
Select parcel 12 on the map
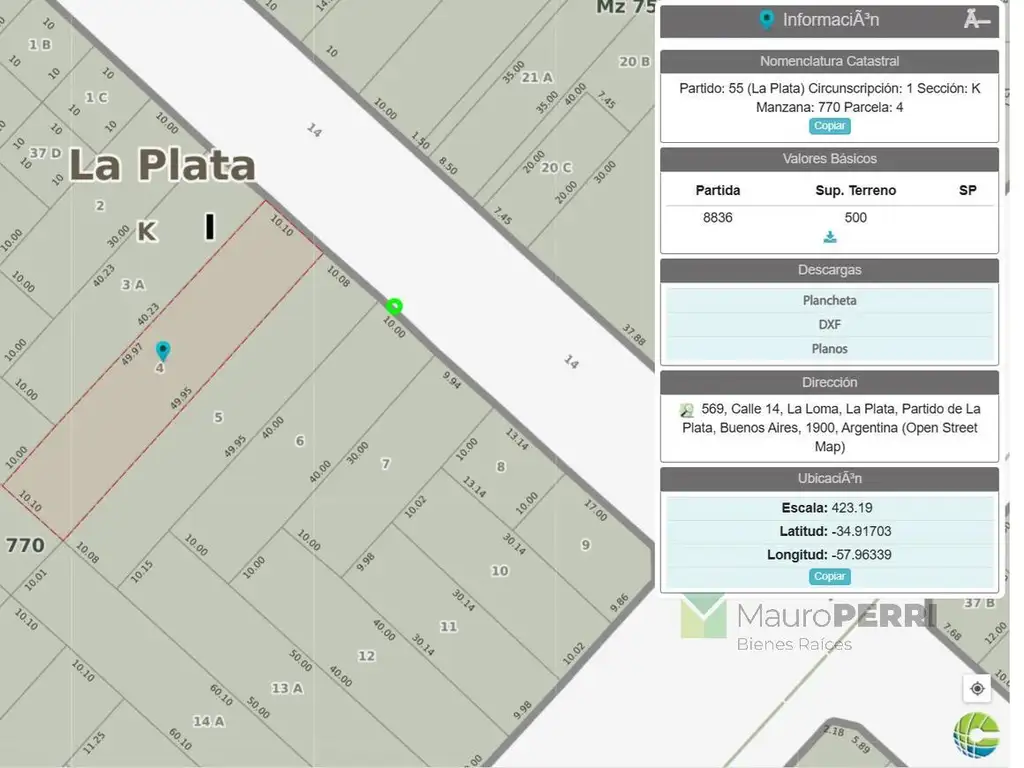[x=366, y=655]
